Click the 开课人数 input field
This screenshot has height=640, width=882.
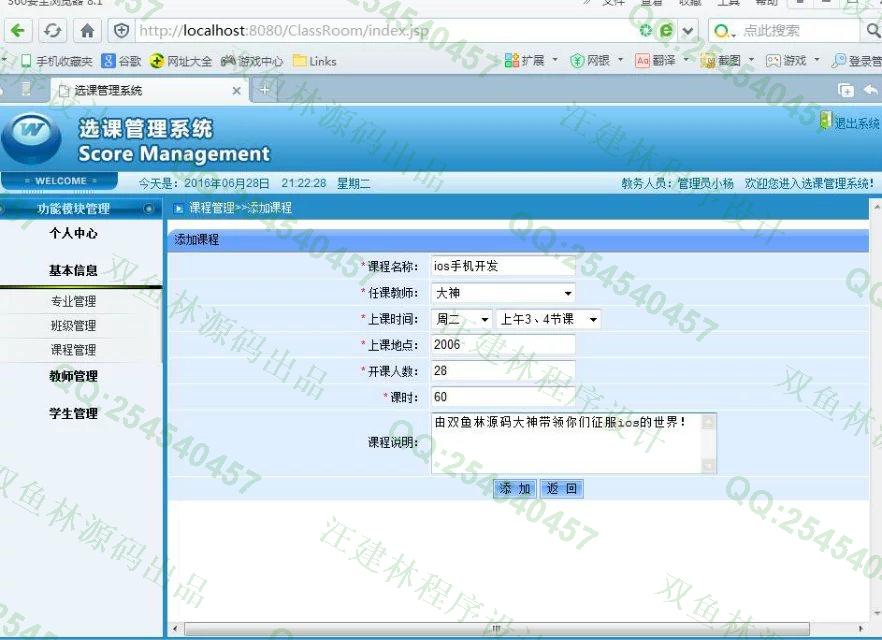[503, 371]
